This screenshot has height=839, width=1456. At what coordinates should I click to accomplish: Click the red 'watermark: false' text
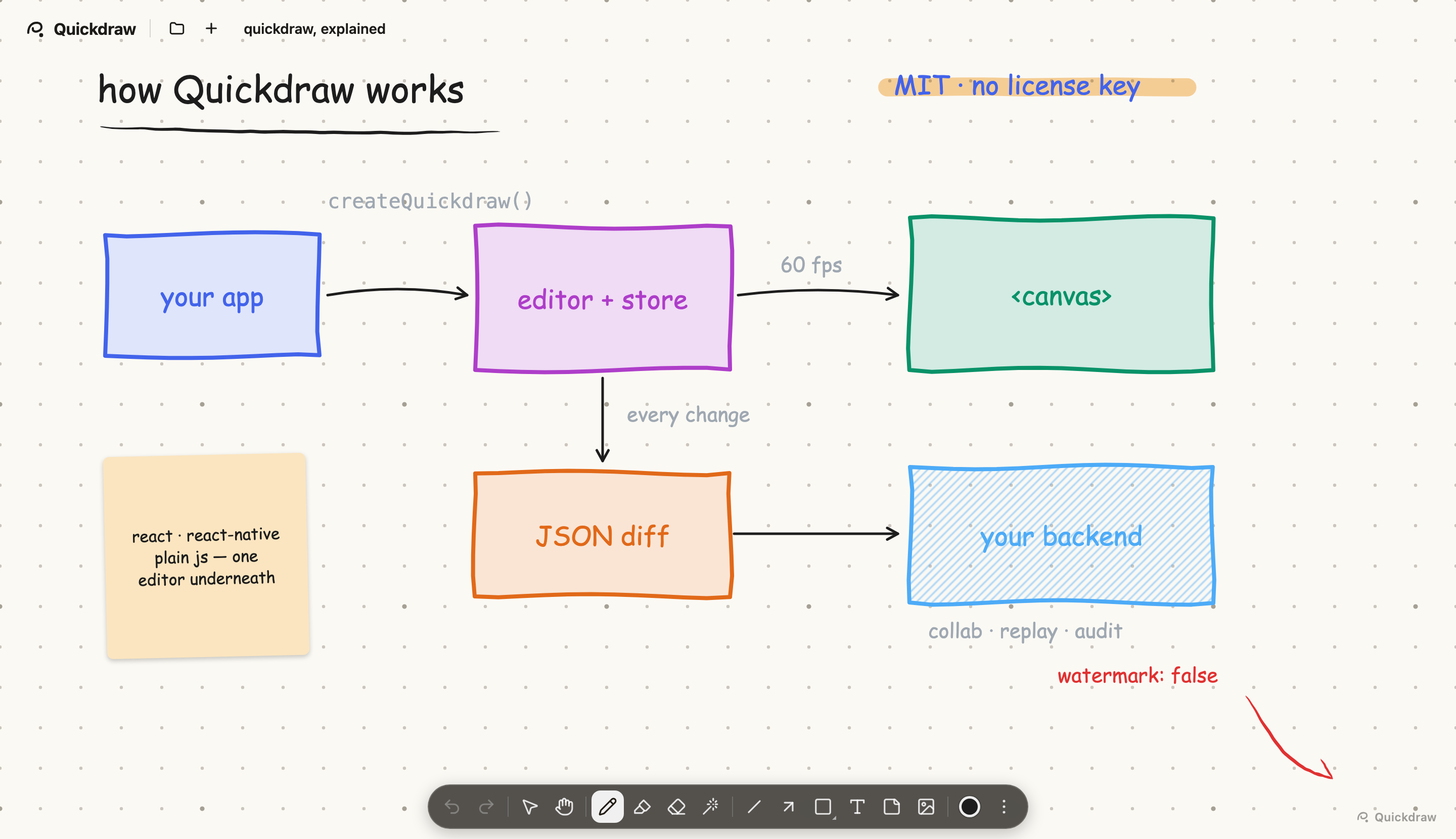tap(1137, 675)
